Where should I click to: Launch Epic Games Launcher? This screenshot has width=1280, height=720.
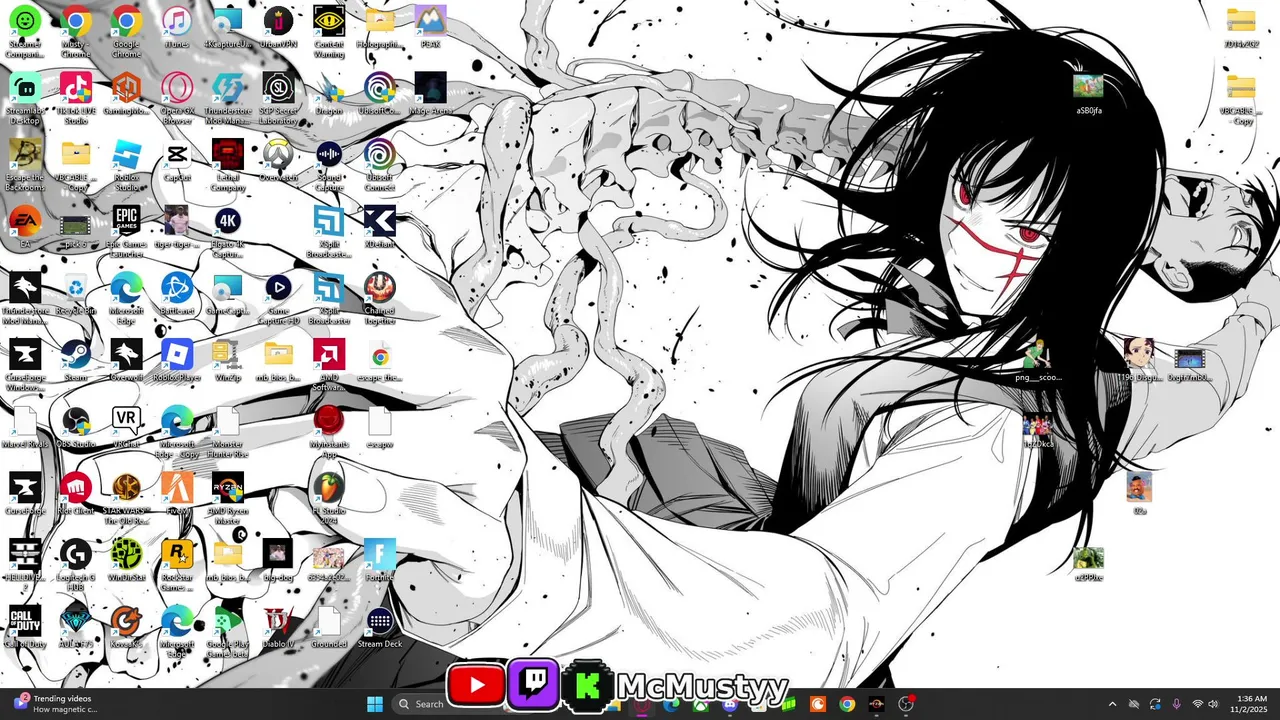(126, 230)
